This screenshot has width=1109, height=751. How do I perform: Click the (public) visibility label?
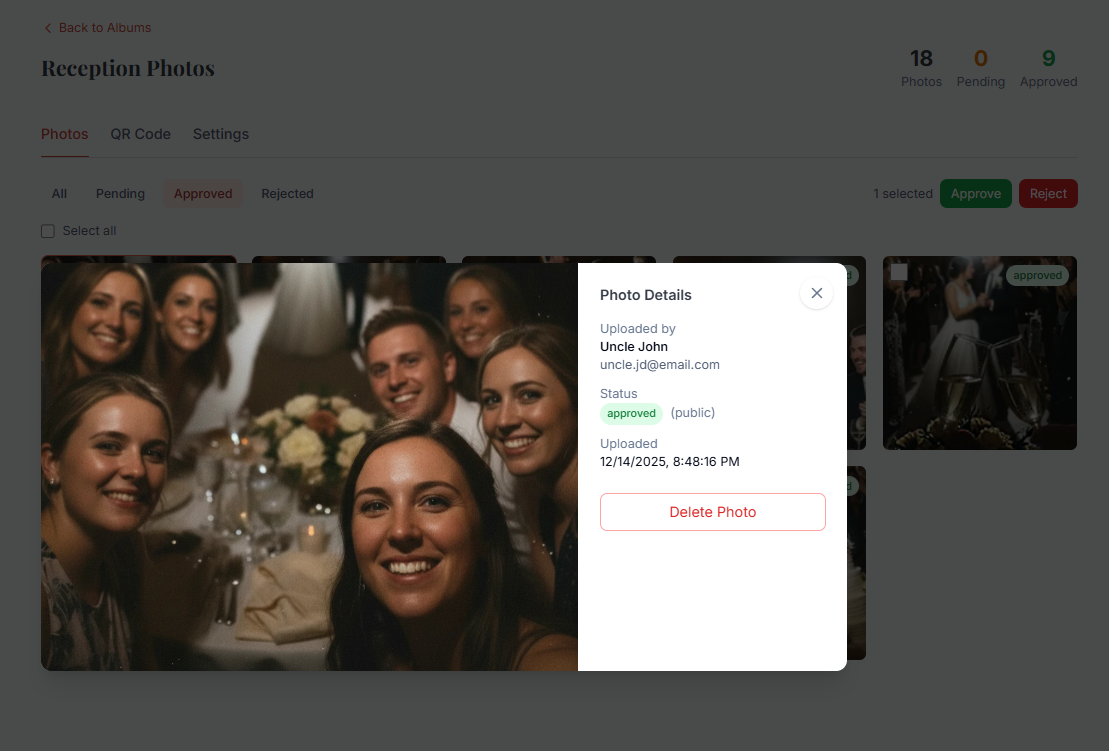(x=692, y=413)
